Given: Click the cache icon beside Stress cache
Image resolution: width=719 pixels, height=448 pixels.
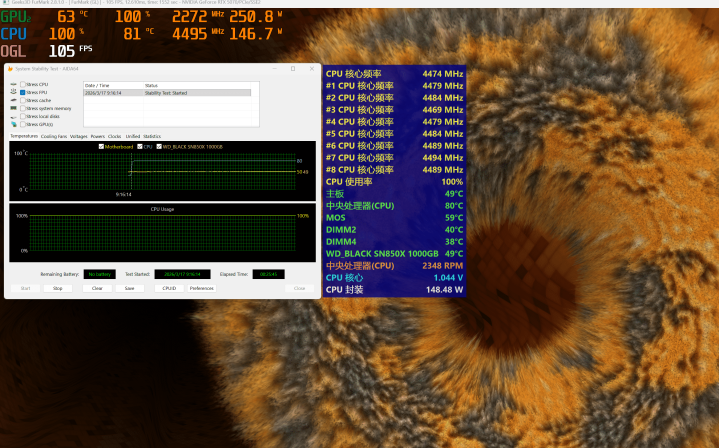Looking at the screenshot, I should 12,100.
